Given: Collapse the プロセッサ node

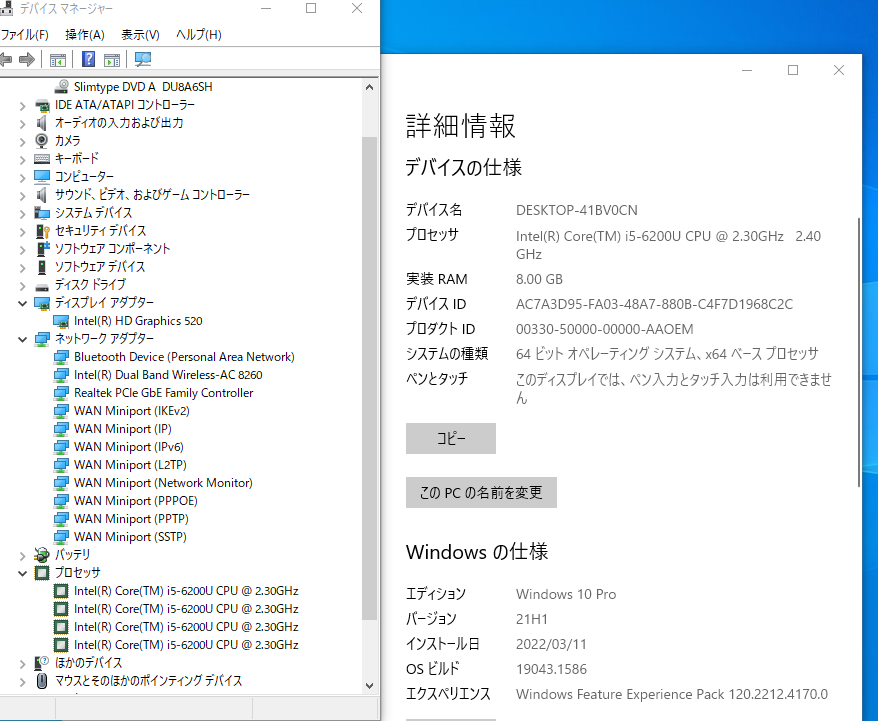Looking at the screenshot, I should (x=22, y=573).
